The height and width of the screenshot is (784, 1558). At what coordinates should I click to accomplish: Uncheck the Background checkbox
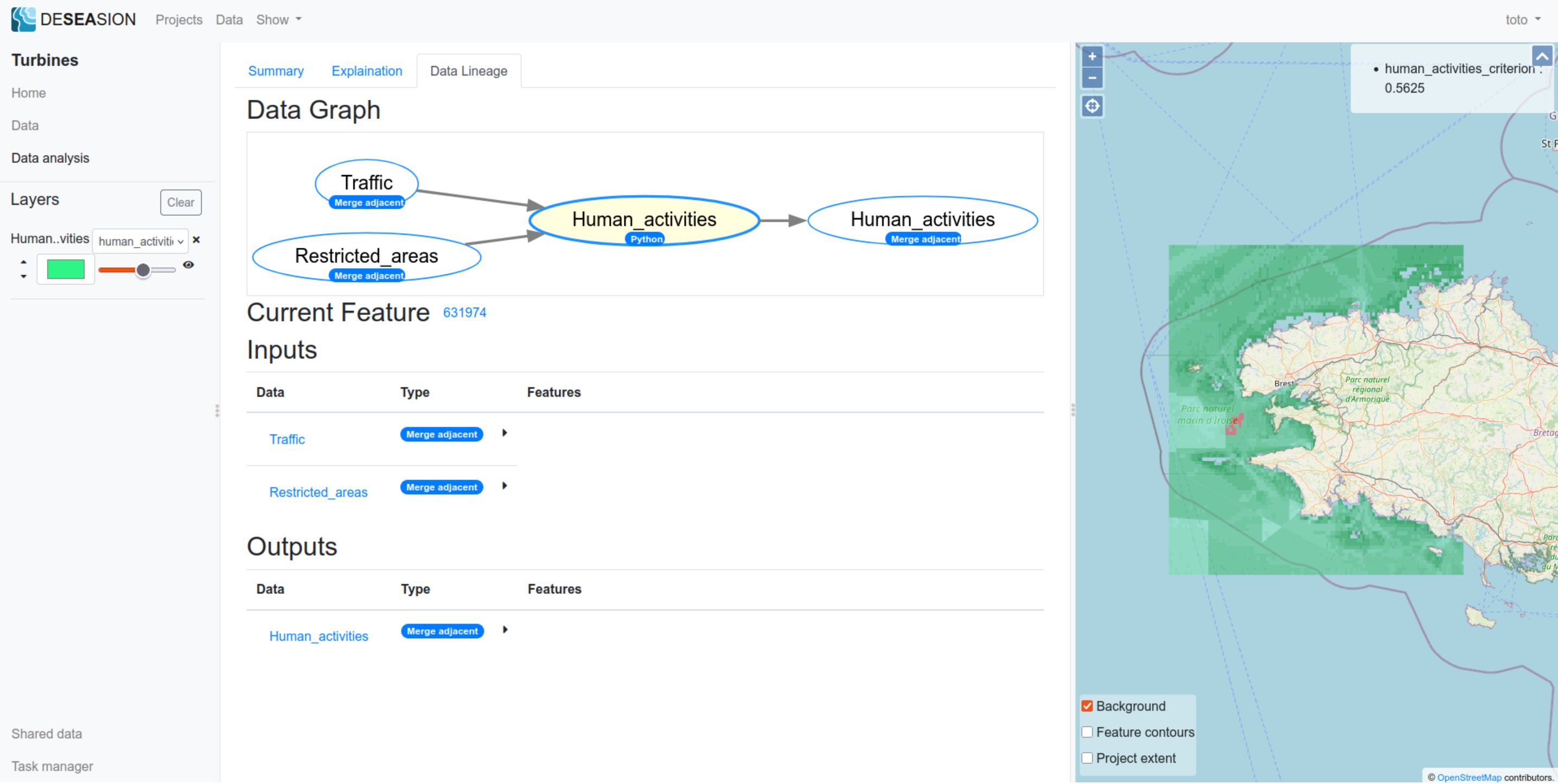coord(1087,706)
